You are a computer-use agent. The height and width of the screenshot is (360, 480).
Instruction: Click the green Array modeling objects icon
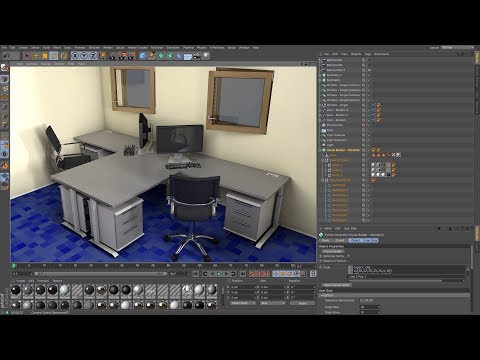coord(170,56)
